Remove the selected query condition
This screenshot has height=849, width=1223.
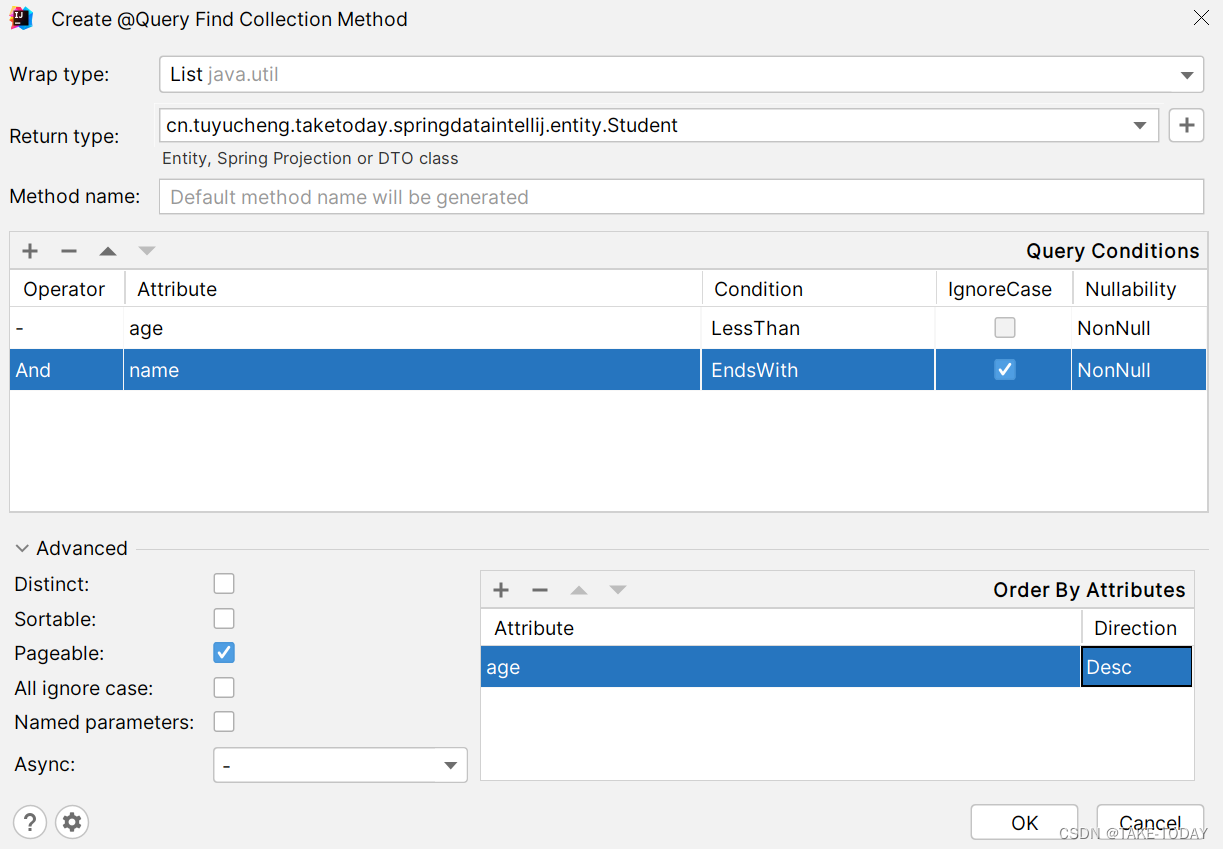[x=69, y=251]
